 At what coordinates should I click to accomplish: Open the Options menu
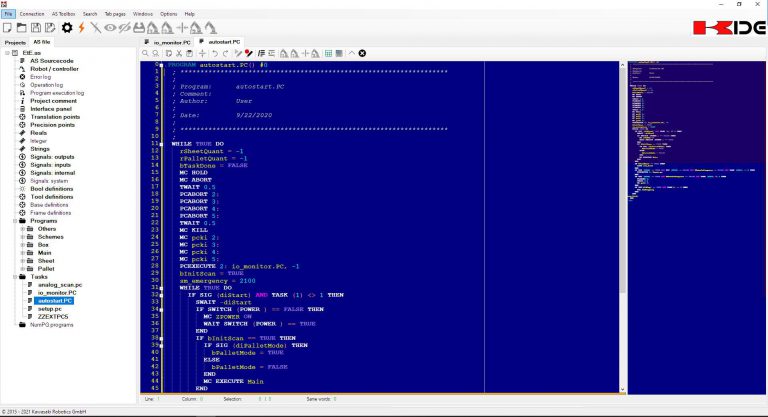pos(168,14)
